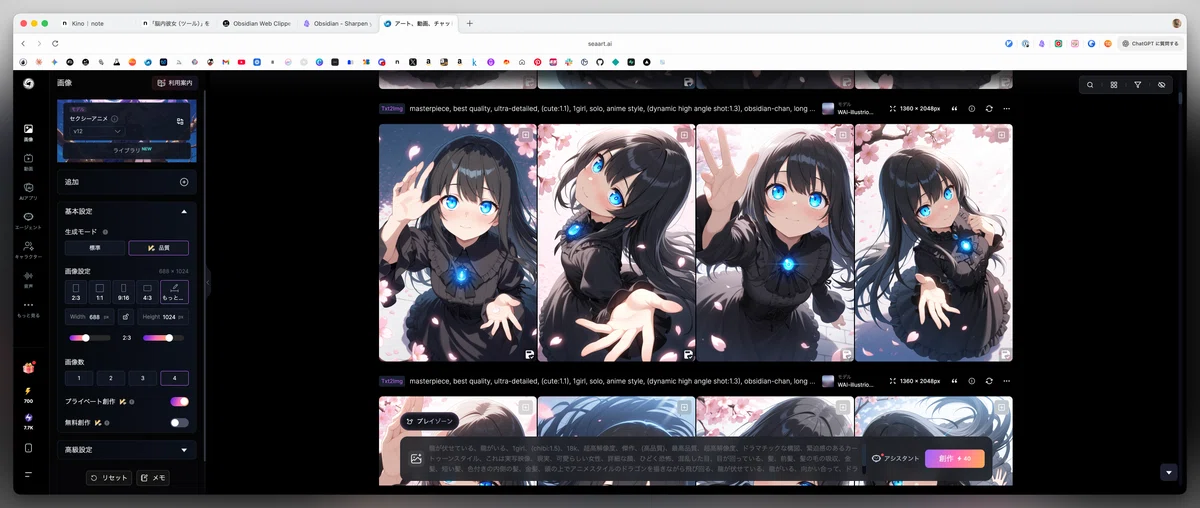Open the ライブラリ NEW library button
1200x508 pixels.
coord(127,149)
